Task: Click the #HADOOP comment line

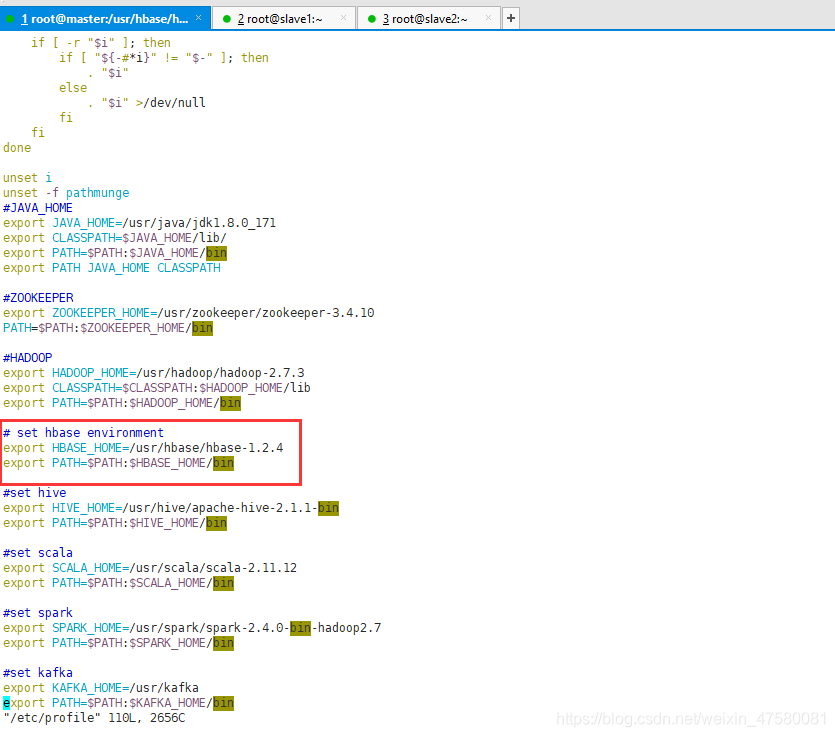Action: 28,358
